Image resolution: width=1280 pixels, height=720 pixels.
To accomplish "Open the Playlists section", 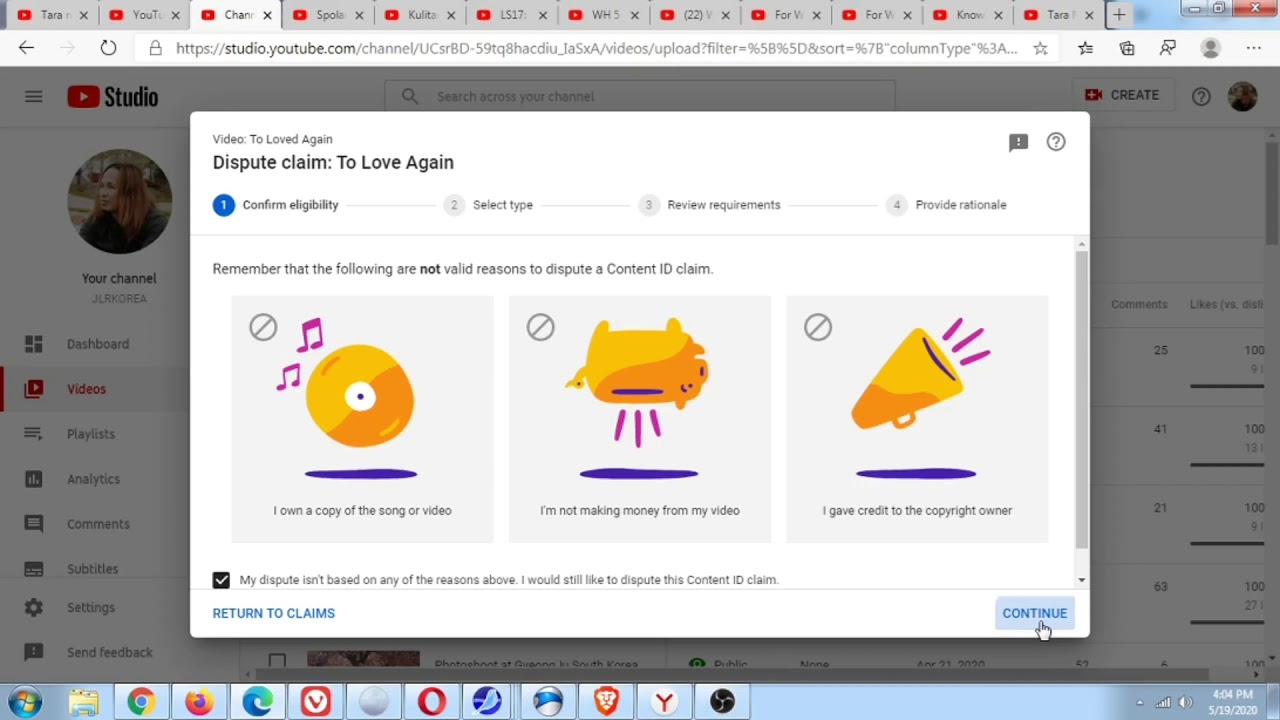I will tap(90, 433).
